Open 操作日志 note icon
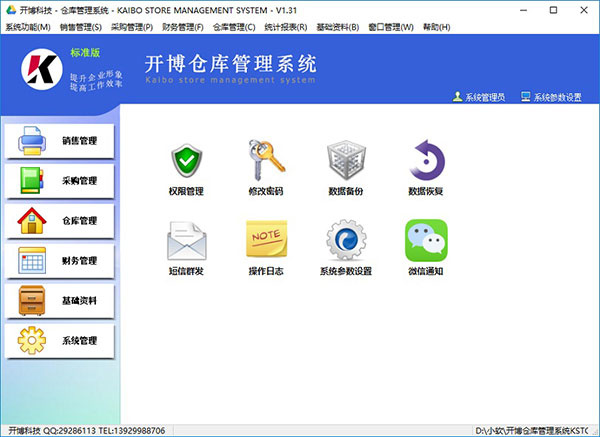The image size is (600, 437). [x=266, y=239]
